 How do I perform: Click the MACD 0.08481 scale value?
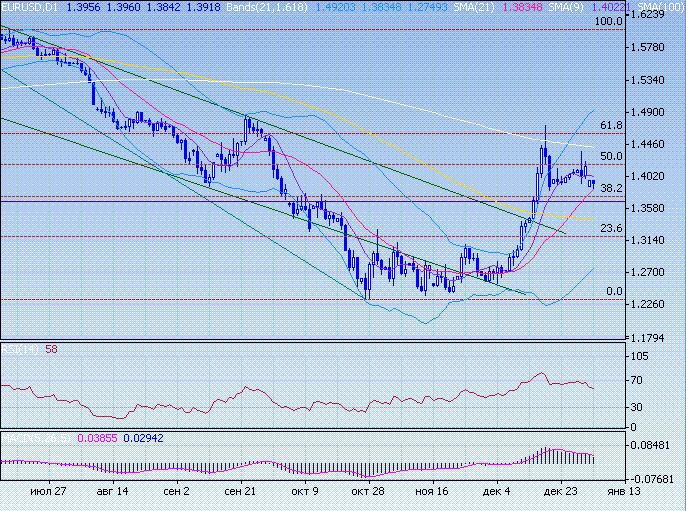(x=660, y=447)
